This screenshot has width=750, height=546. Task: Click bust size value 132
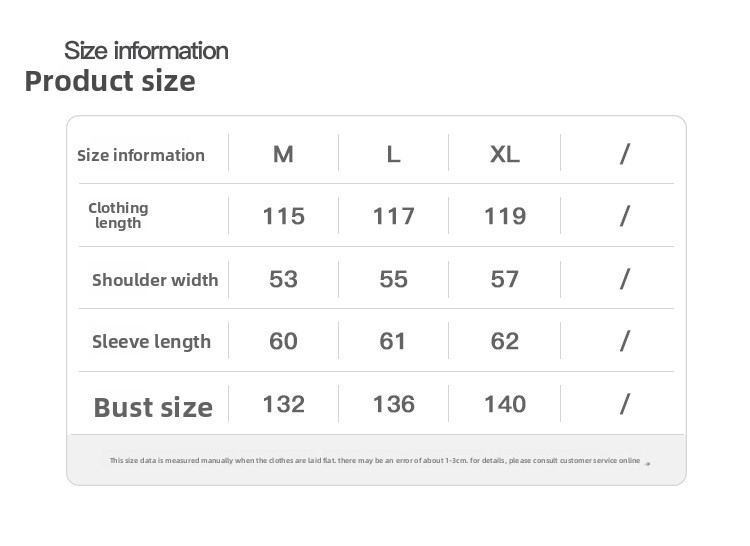283,404
